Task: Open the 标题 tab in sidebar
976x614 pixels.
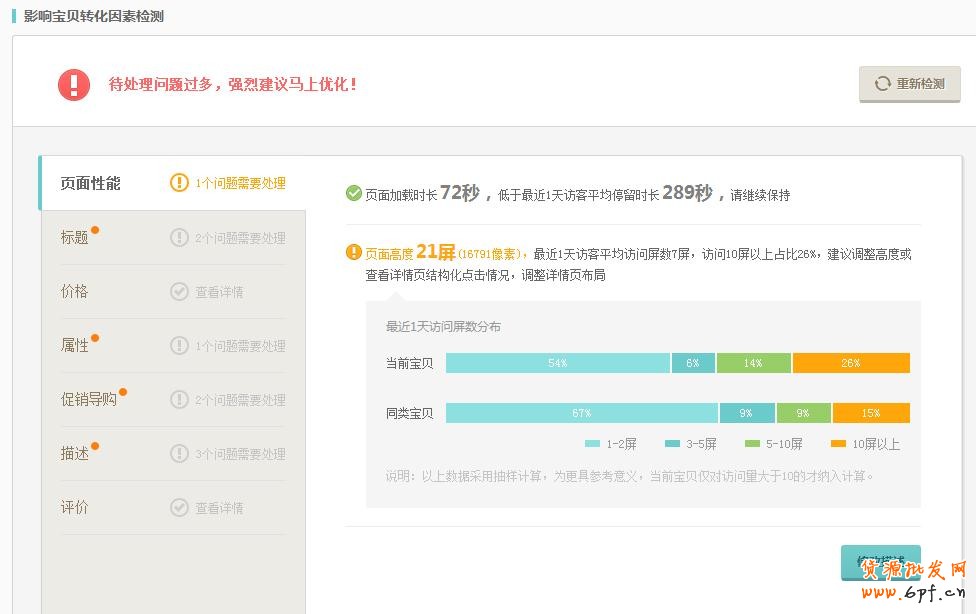Action: point(75,238)
